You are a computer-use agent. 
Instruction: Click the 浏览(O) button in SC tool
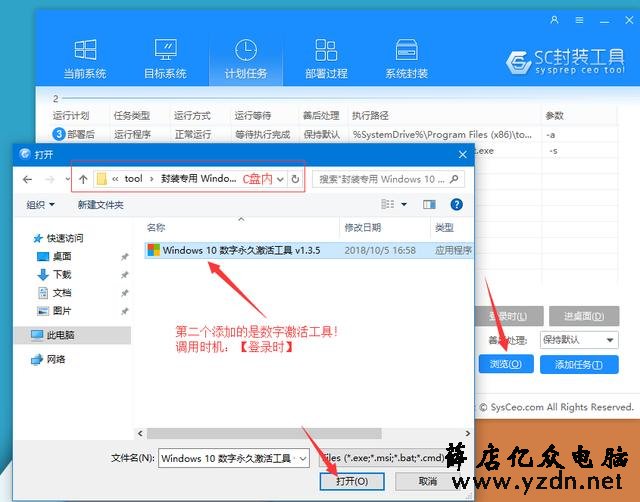(506, 364)
